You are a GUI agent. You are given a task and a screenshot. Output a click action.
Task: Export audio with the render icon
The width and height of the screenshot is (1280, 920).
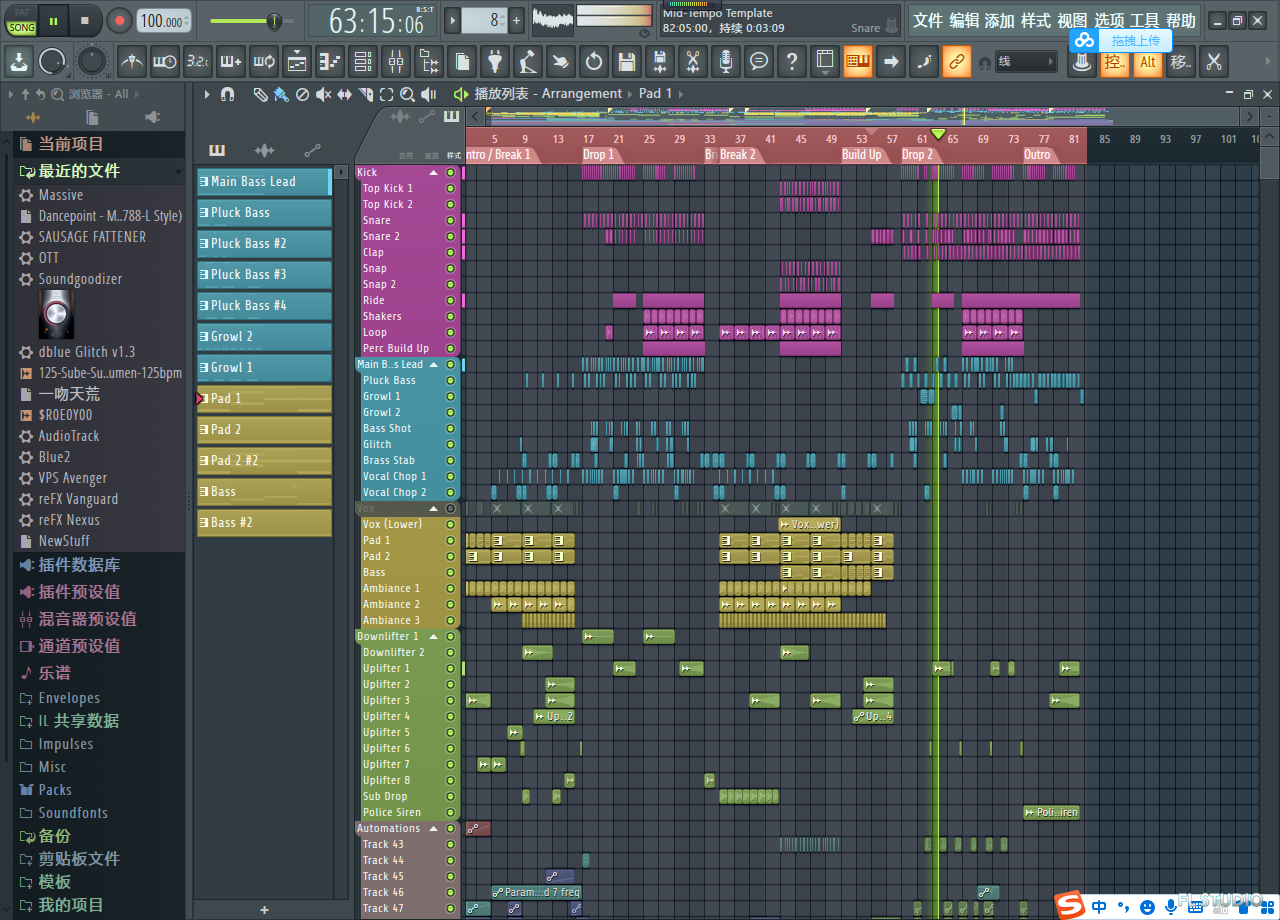660,62
